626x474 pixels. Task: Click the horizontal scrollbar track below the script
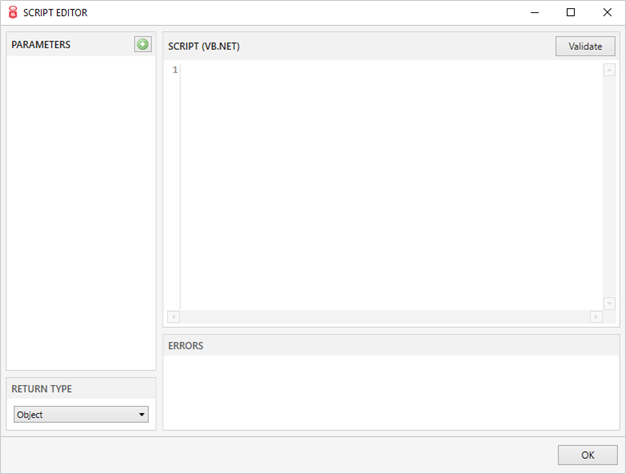click(x=385, y=317)
